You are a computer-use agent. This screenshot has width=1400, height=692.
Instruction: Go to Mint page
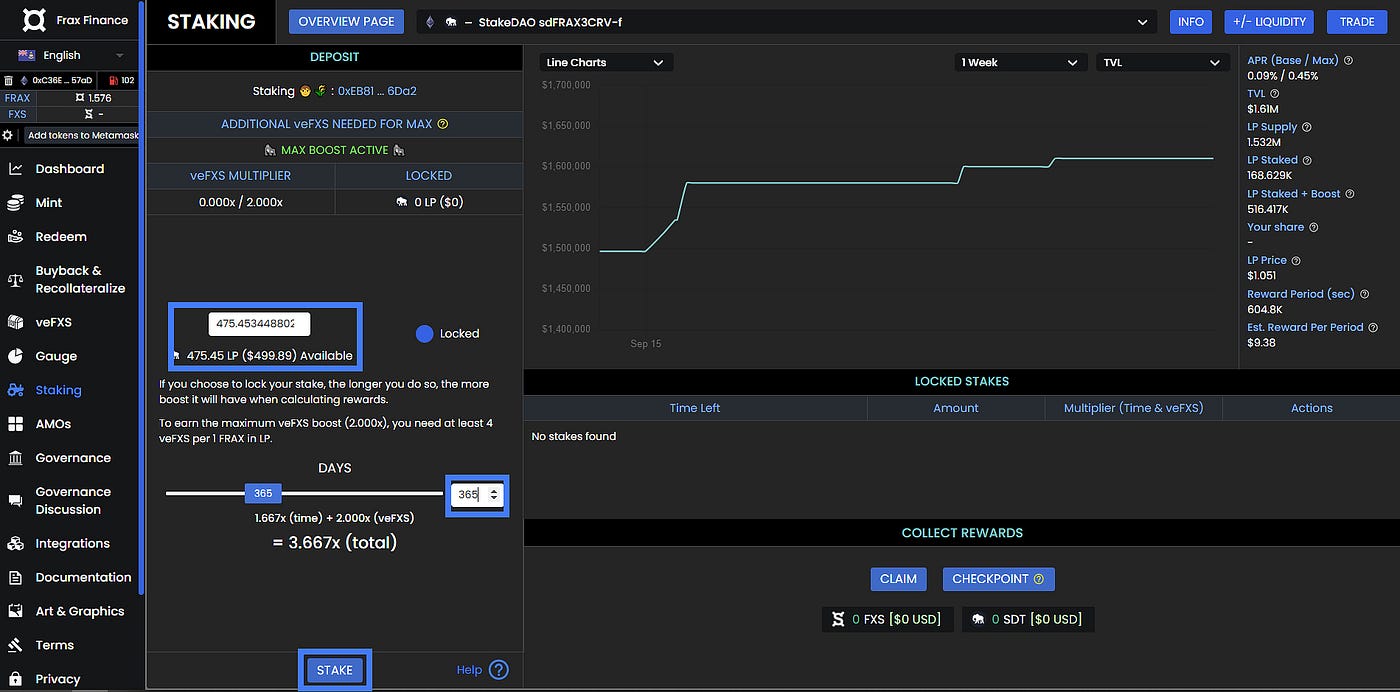point(49,203)
